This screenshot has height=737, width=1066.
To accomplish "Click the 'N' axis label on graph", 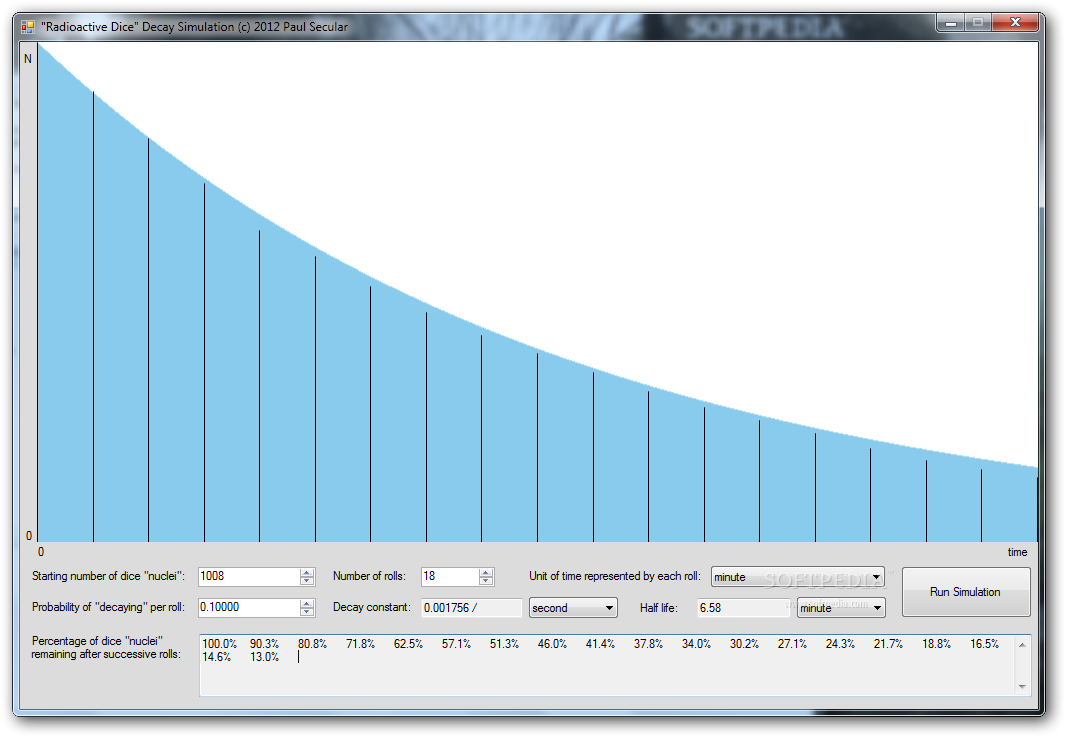I will 28,59.
